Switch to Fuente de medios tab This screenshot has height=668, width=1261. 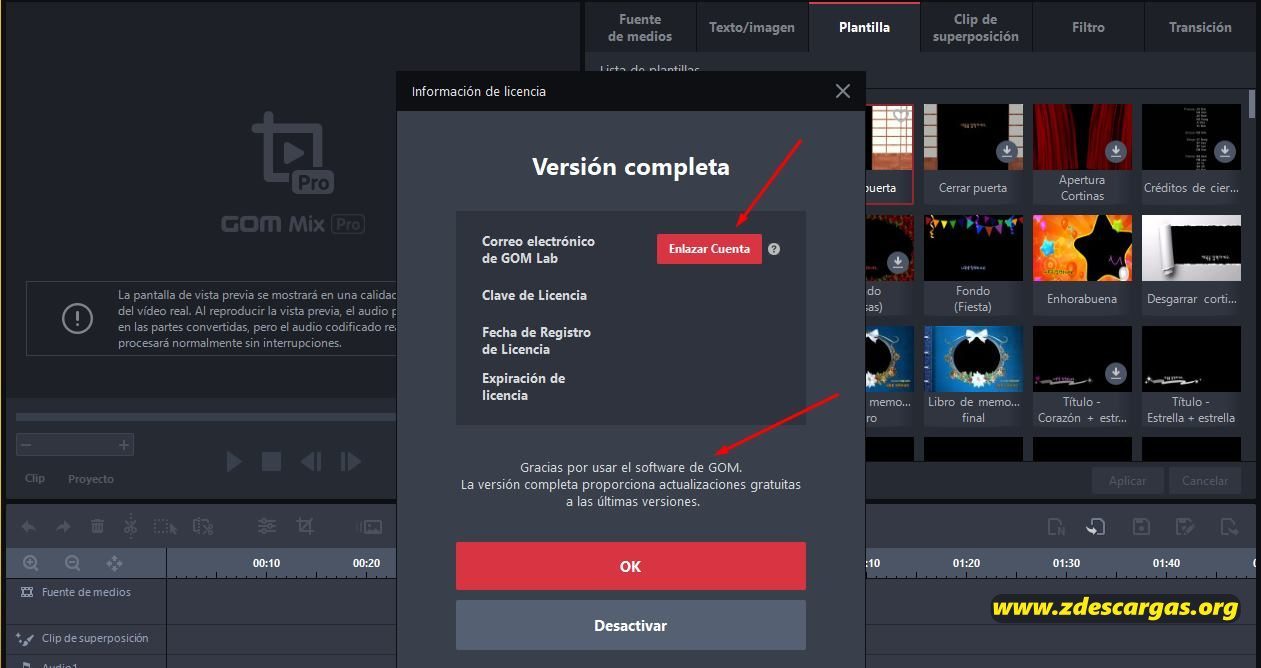tap(640, 27)
